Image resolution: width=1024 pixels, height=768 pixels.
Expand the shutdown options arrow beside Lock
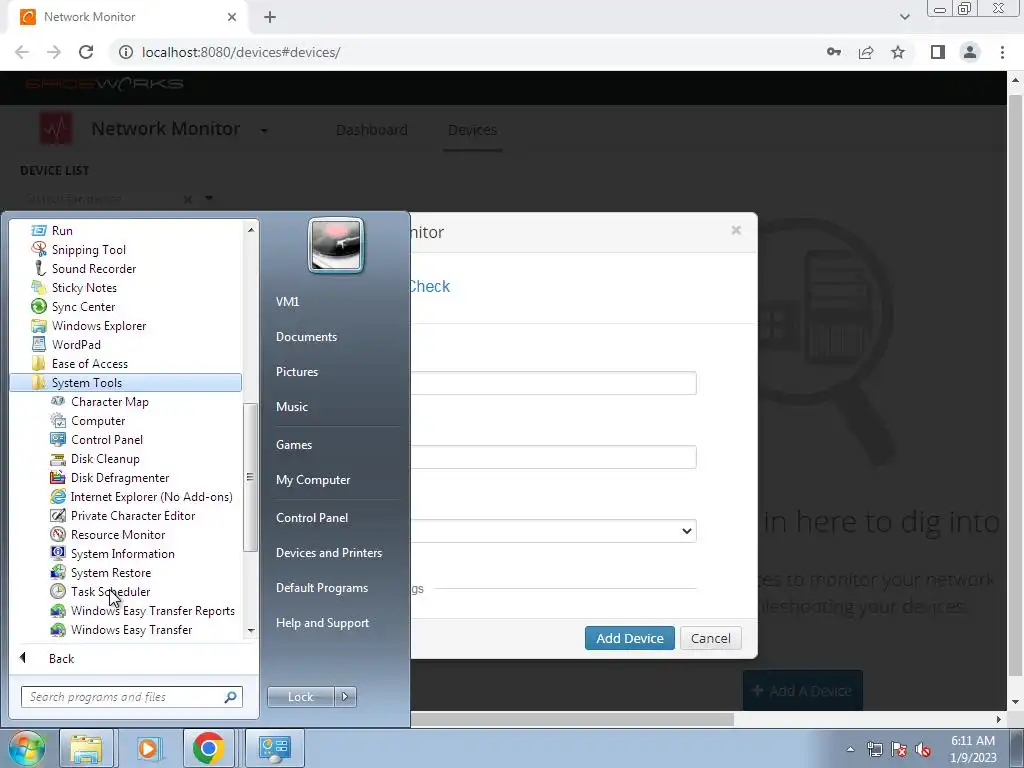point(345,697)
